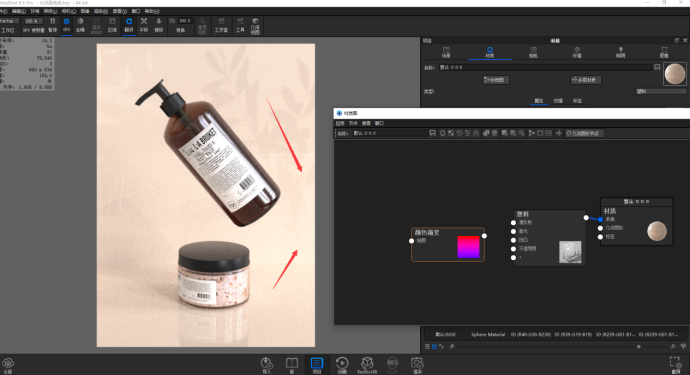Image resolution: width=690 pixels, height=375 pixels.
Task: Open the Material menu in Material Graph window
Action: (340, 123)
